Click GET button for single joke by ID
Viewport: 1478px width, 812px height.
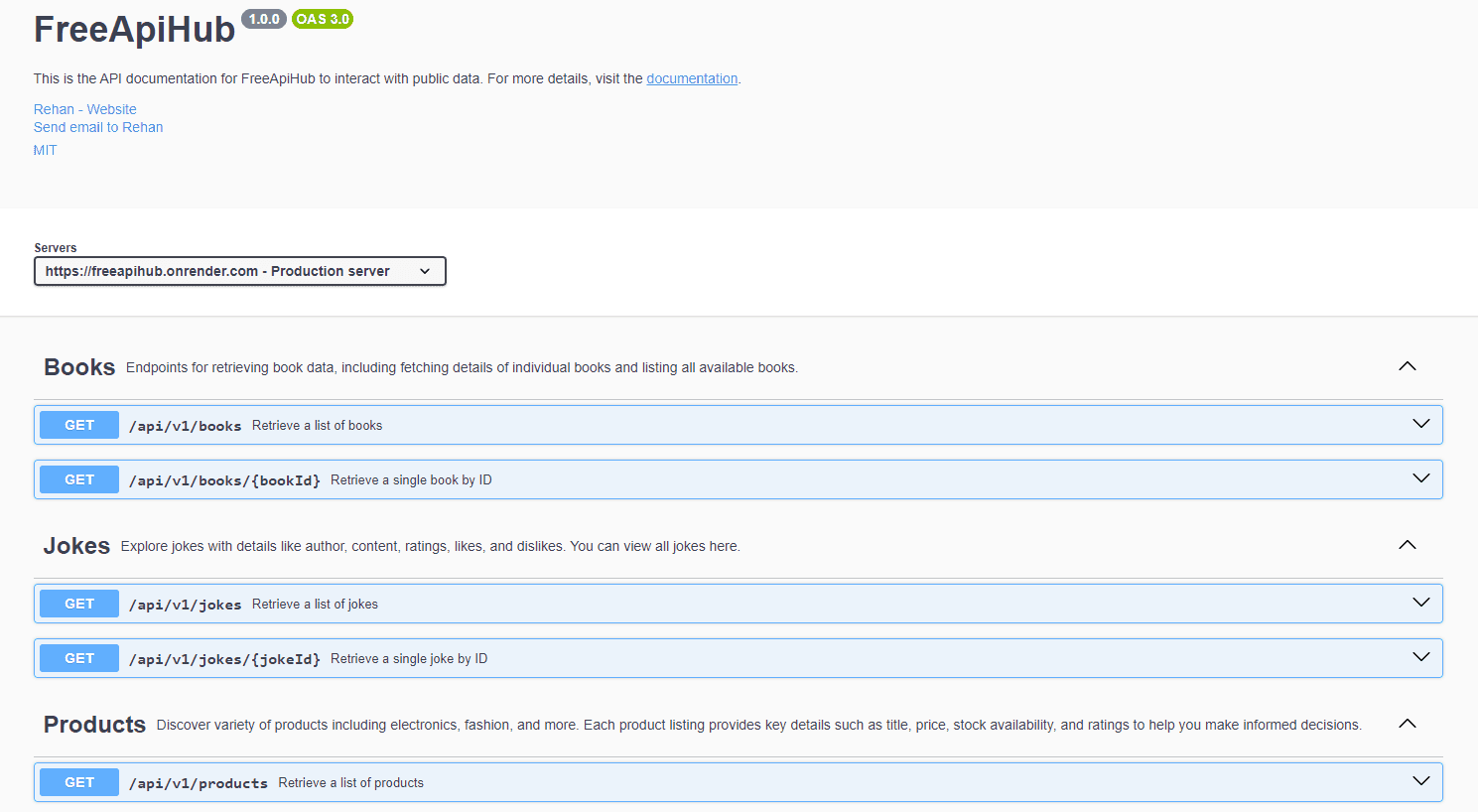[x=79, y=658]
